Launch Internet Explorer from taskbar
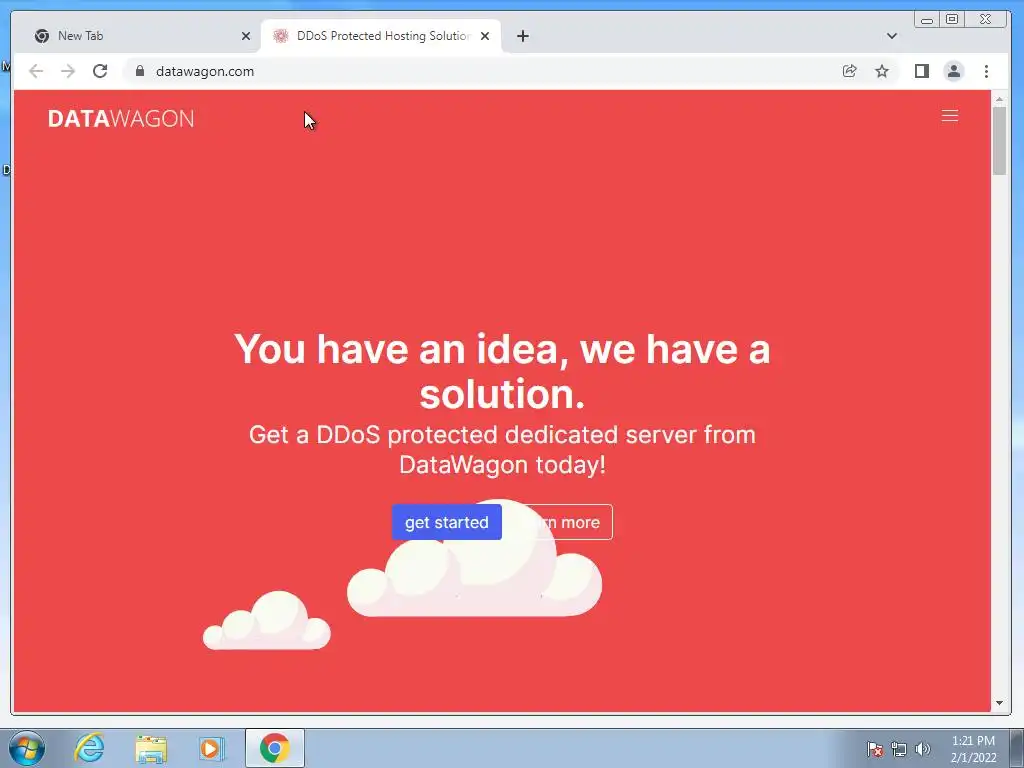This screenshot has height=768, width=1024. pyautogui.click(x=89, y=748)
